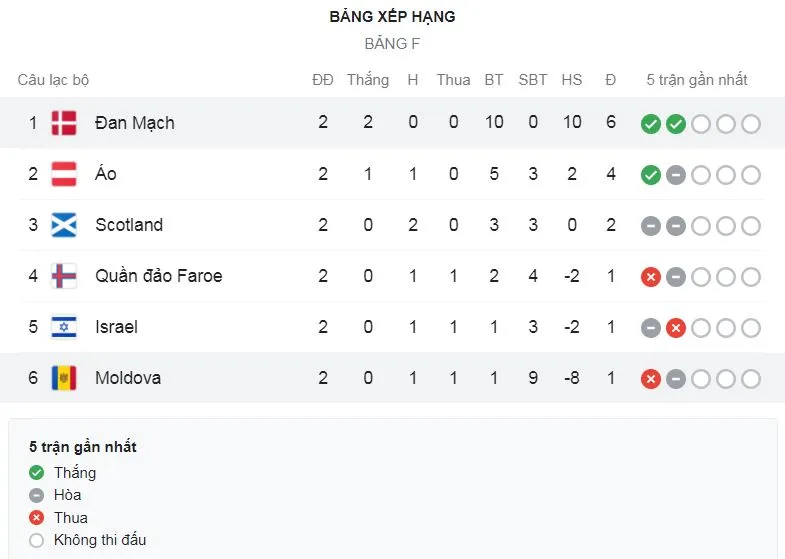Click Scotland's first gray draw indicator
Image resolution: width=785 pixels, height=559 pixels.
tap(650, 226)
